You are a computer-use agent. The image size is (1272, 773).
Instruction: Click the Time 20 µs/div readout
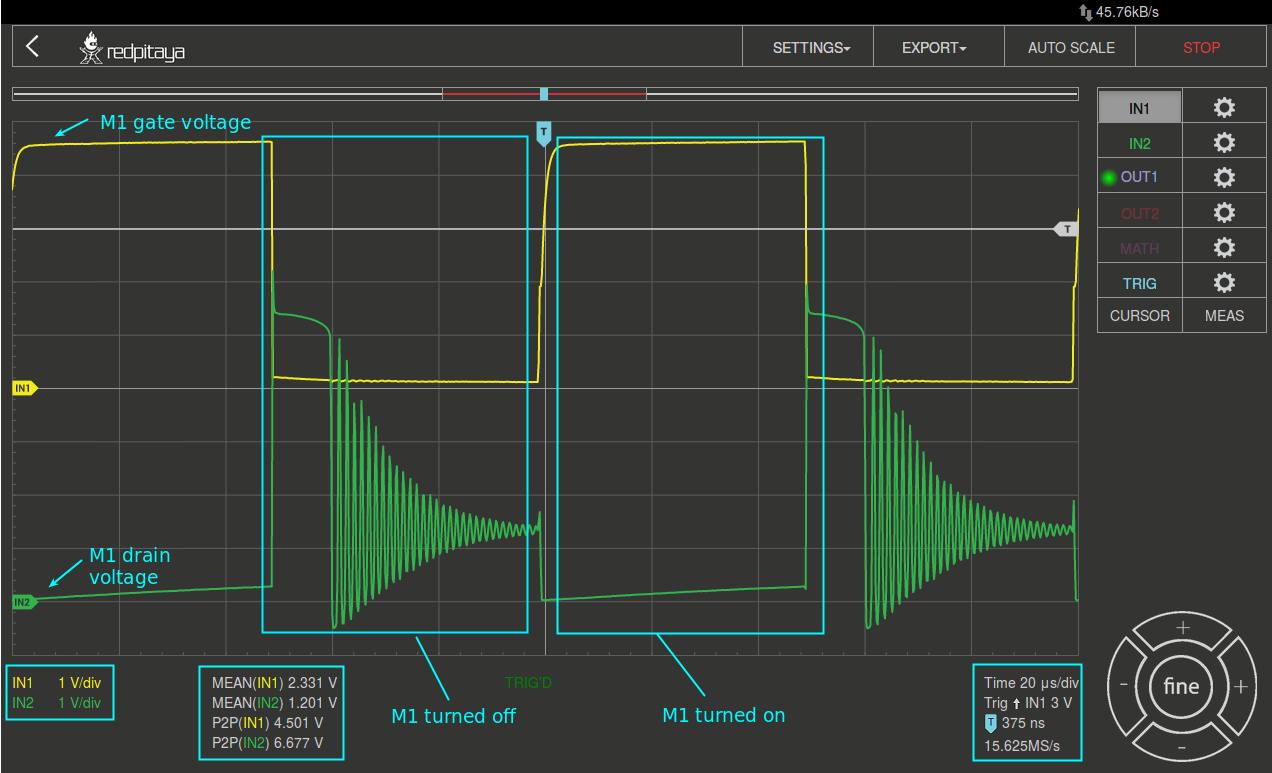click(x=1031, y=683)
